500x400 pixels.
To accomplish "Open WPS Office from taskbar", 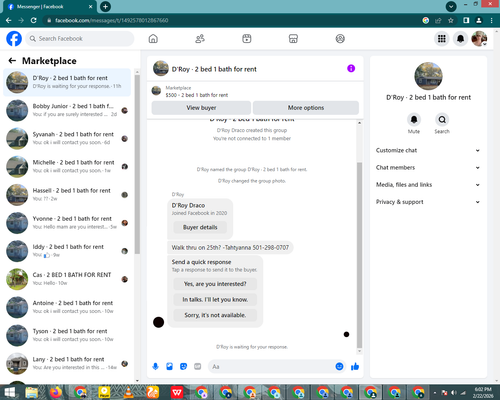I will click(x=177, y=392).
